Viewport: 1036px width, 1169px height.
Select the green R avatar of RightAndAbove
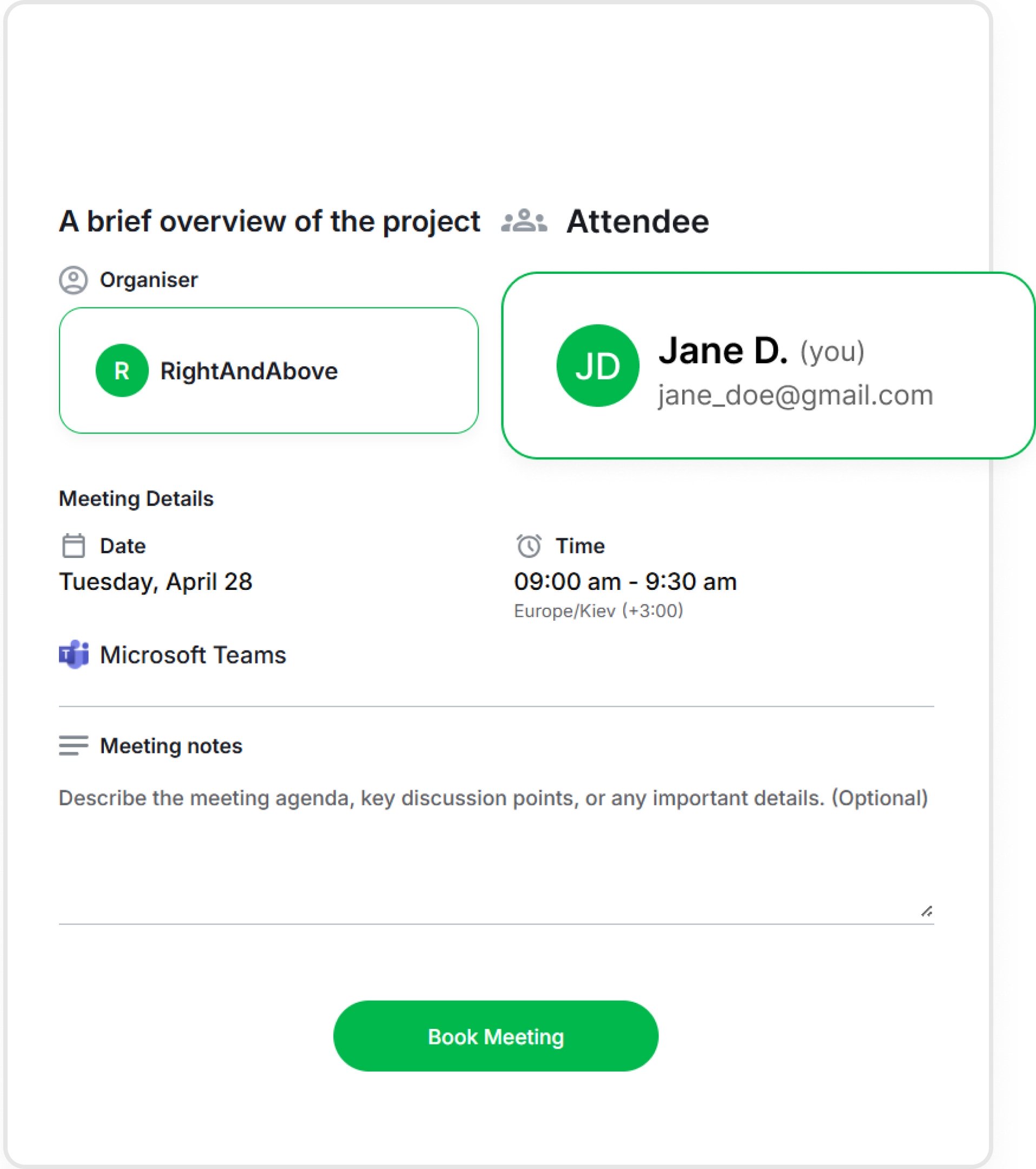click(x=122, y=371)
